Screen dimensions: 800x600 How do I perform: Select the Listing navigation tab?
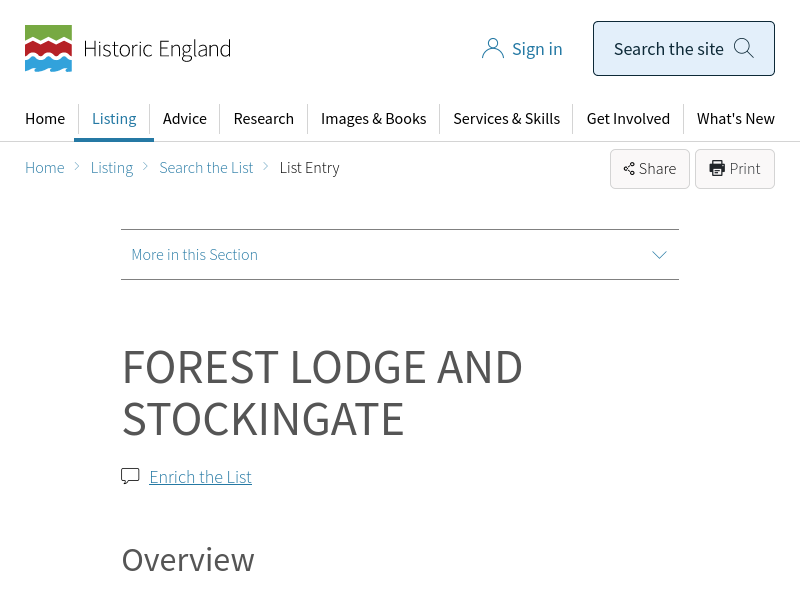coord(114,119)
